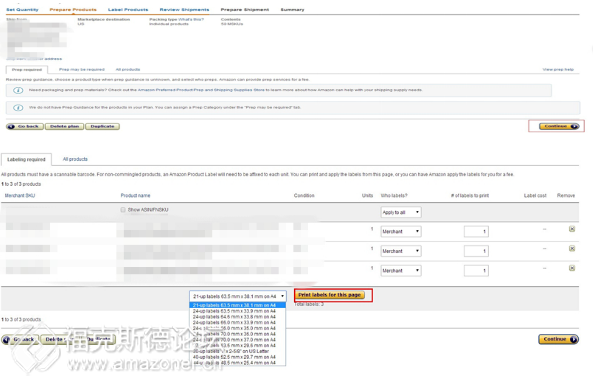Screen dimensions: 600x382
Task: Open All products tab beside Prep may be required
Action: (128, 70)
